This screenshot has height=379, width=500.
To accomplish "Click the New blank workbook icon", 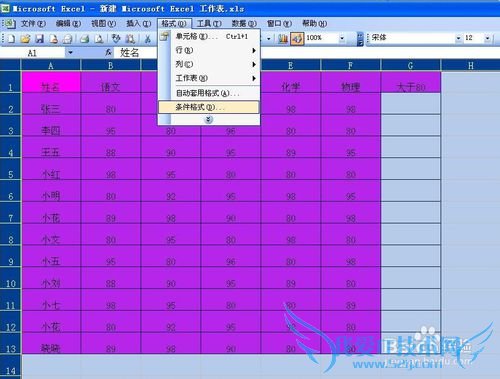I will (11, 39).
